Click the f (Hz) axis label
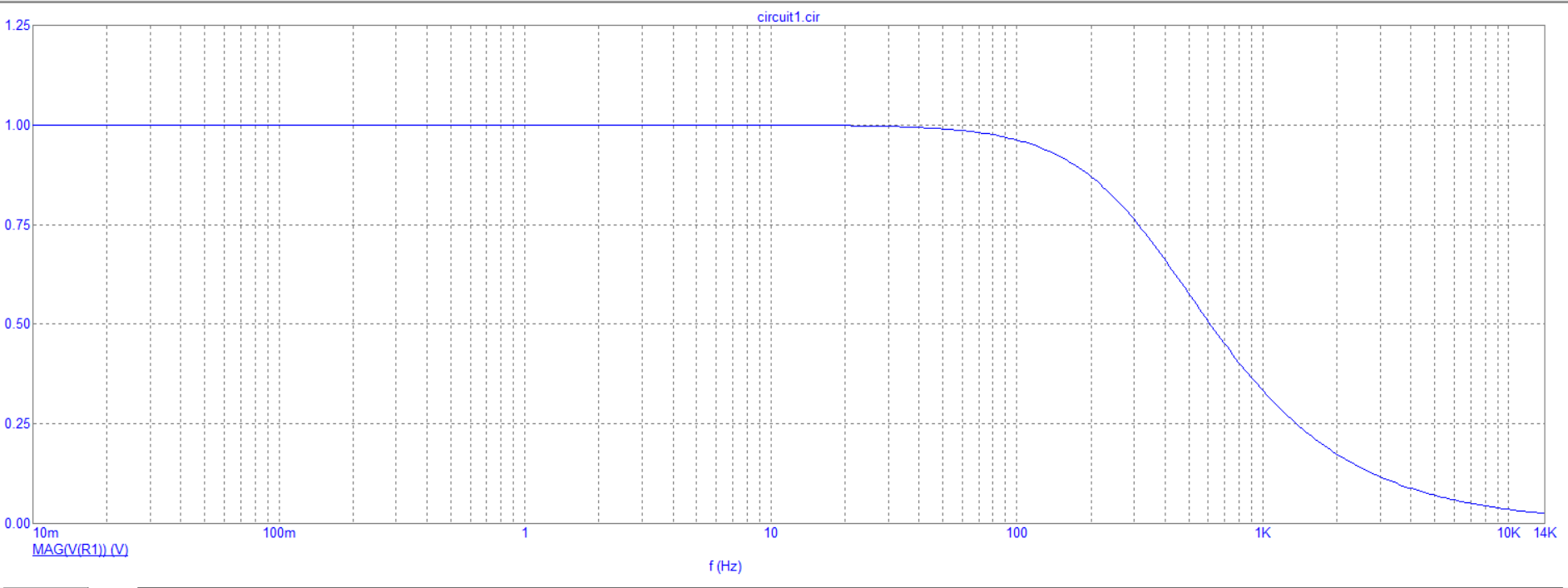This screenshot has width=1568, height=588. (x=725, y=566)
